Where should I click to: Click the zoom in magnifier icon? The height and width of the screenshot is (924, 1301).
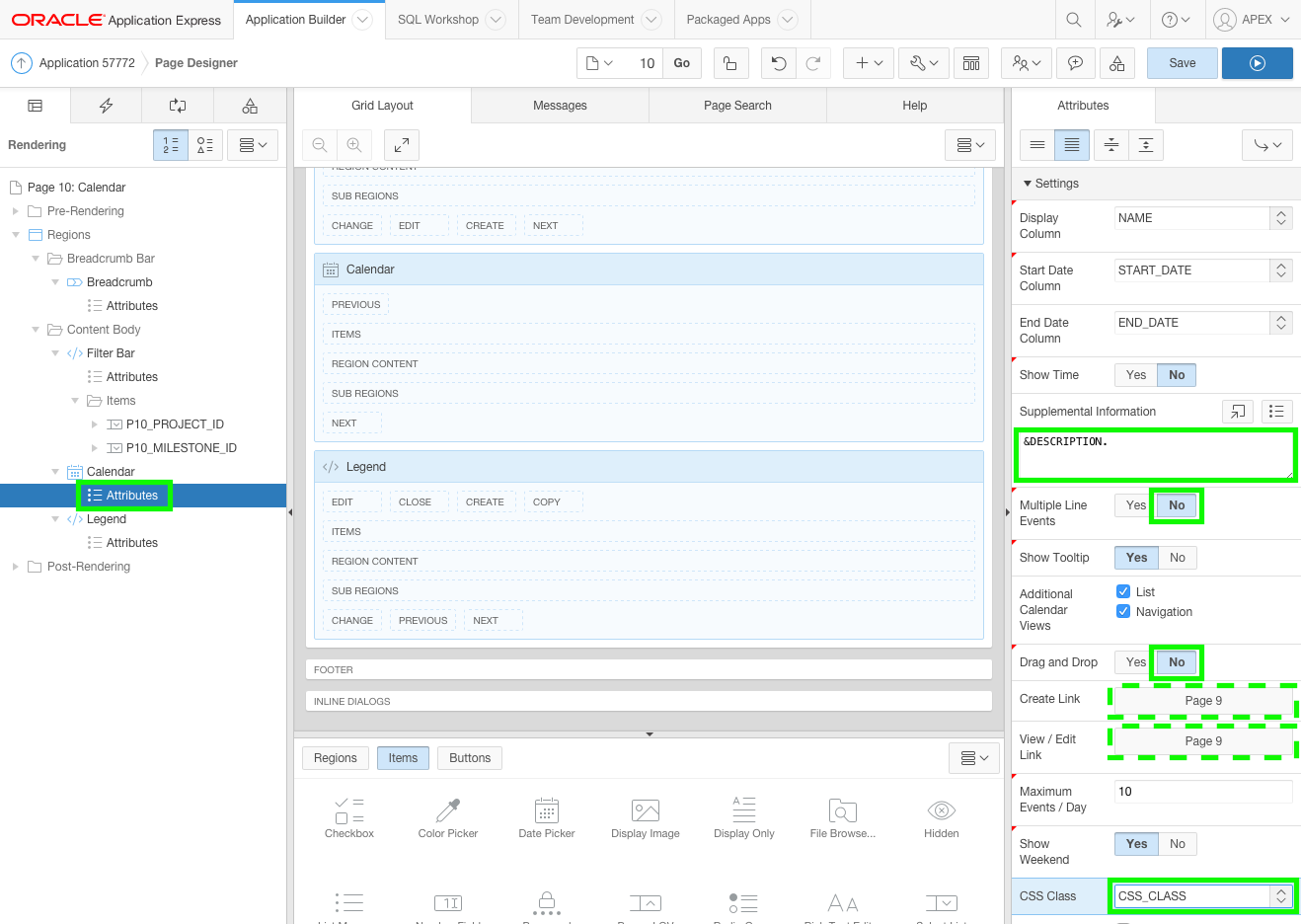354,145
